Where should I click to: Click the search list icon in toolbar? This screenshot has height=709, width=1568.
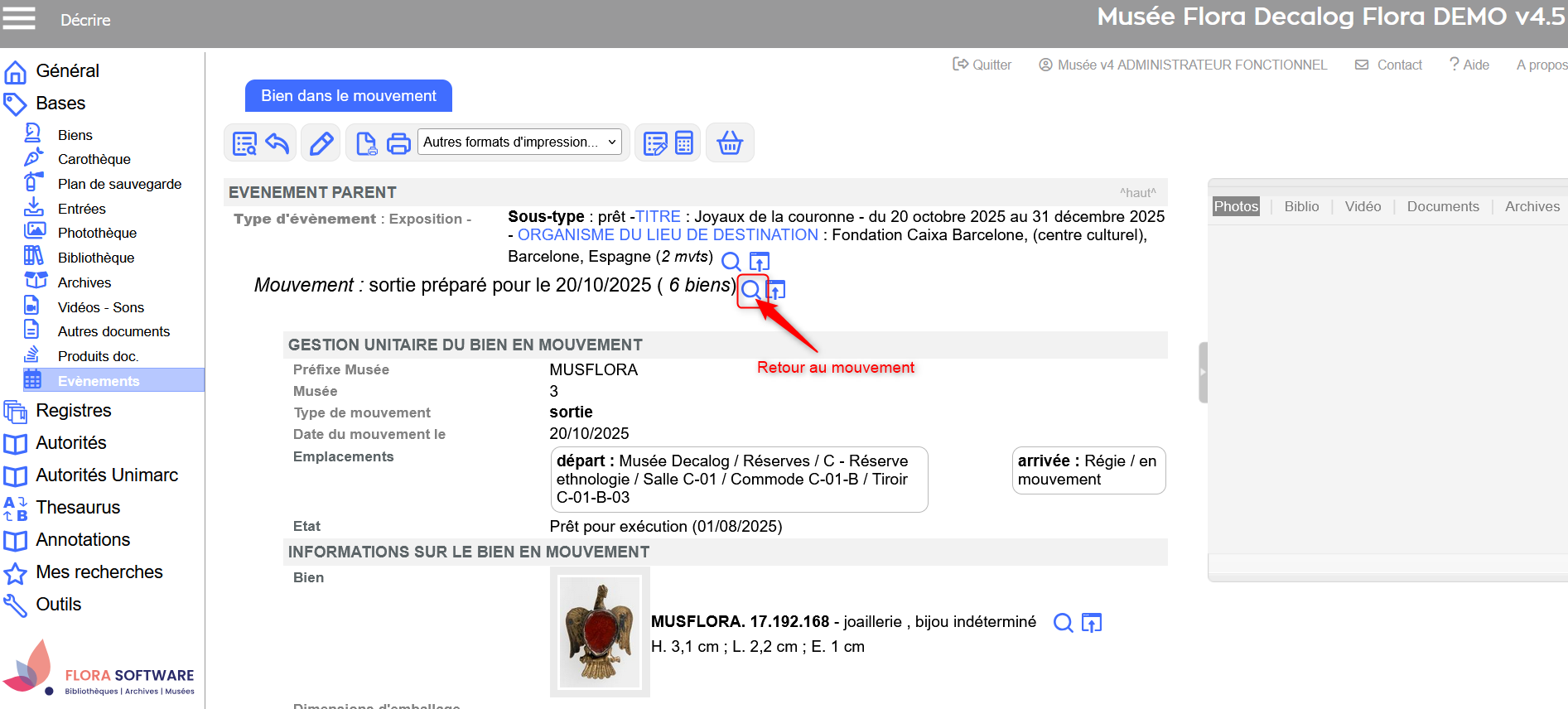pyautogui.click(x=244, y=143)
